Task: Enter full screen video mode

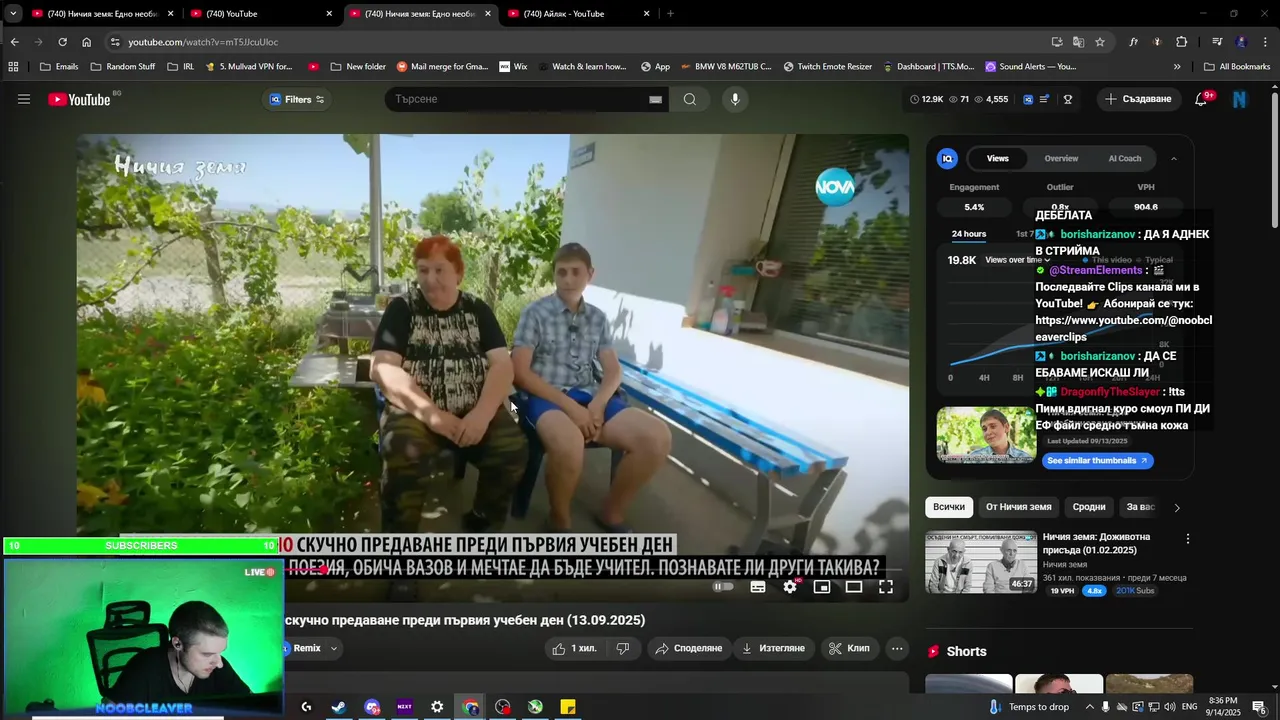Action: tap(886, 587)
